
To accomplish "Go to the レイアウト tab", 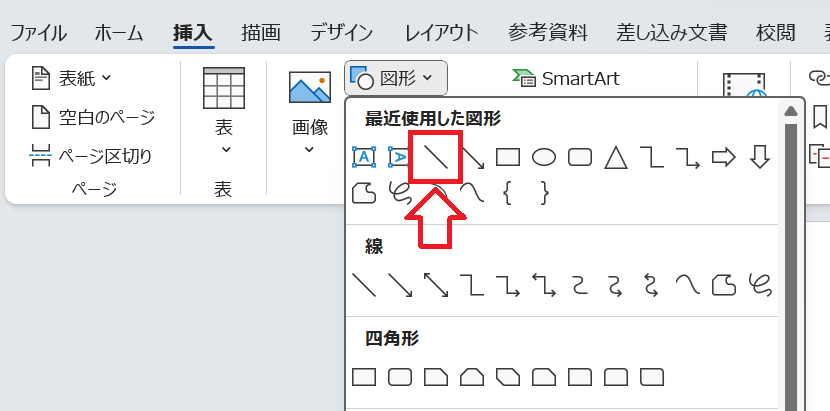I will tap(441, 33).
